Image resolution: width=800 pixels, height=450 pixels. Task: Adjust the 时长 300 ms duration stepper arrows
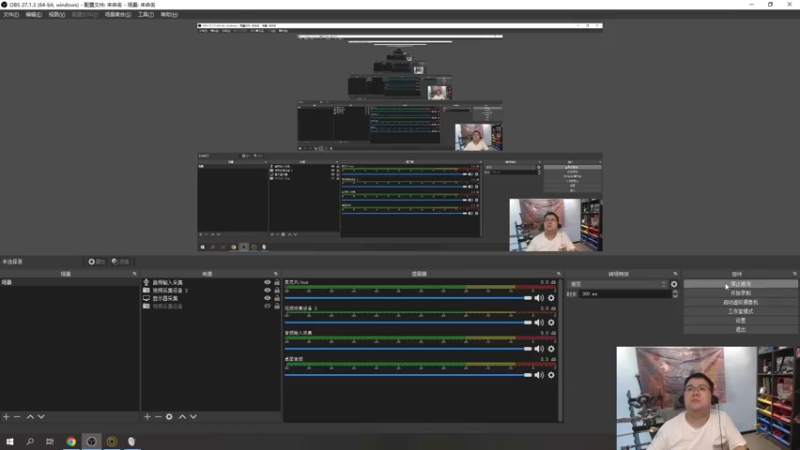tap(675, 294)
